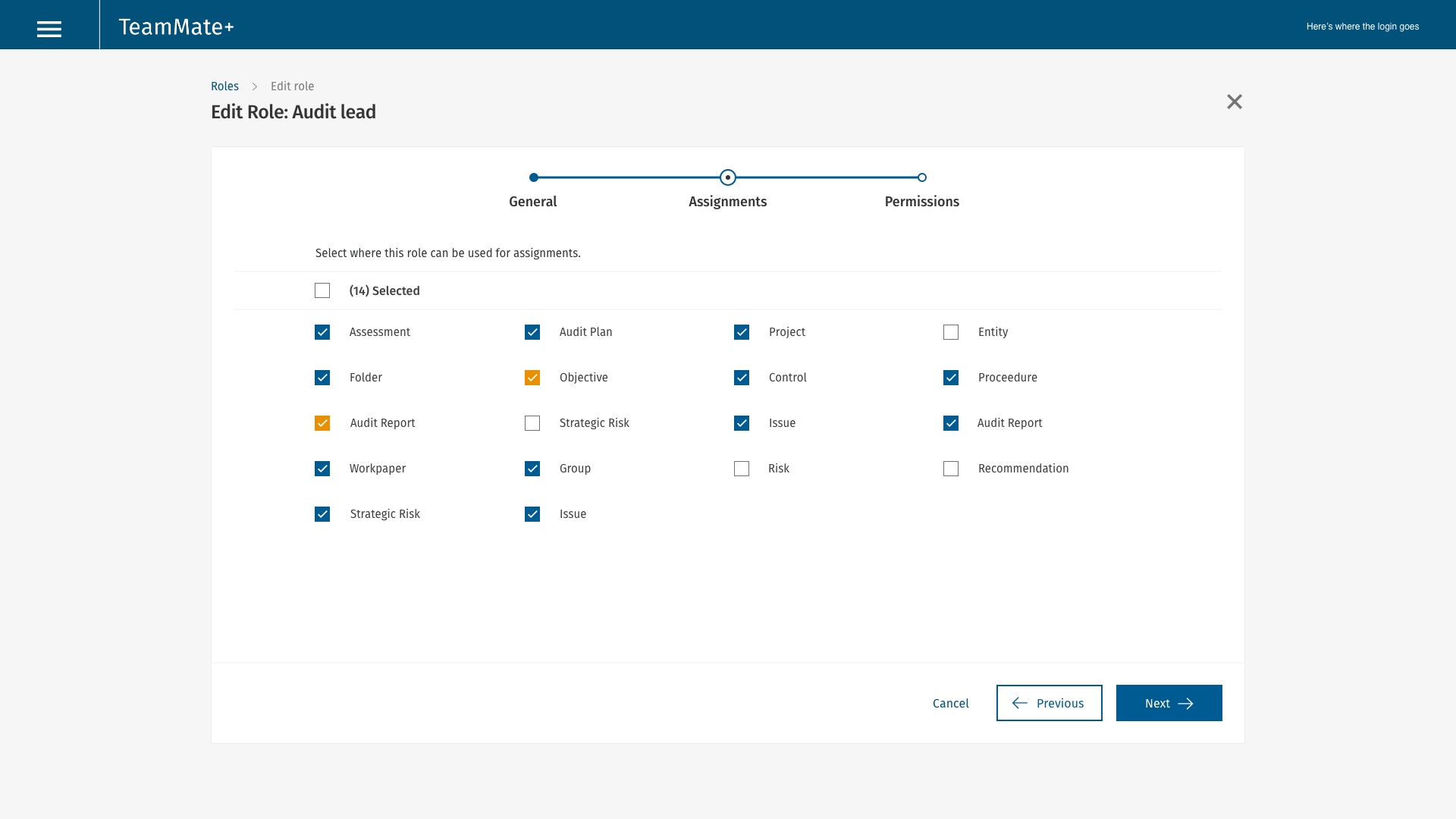Close the Edit Role dialog
Screen dimensions: 1456x819
pyautogui.click(x=1234, y=102)
